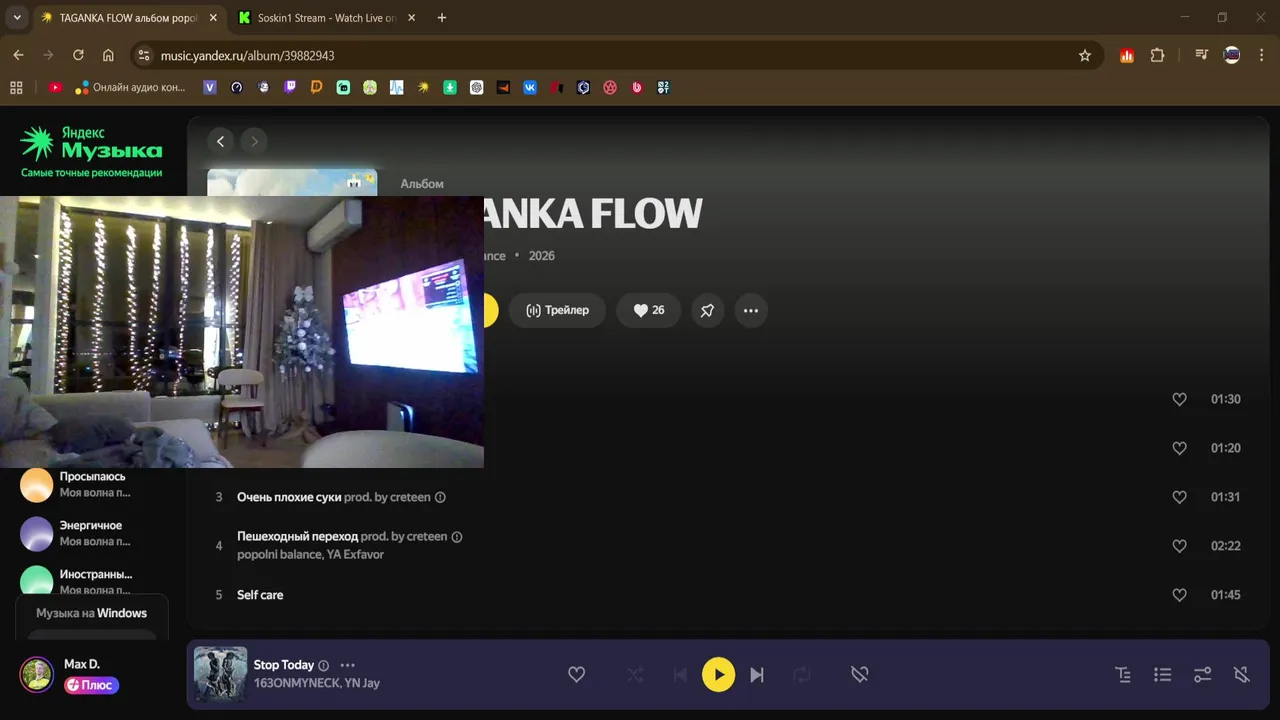
Task: Go to browser home page
Action: click(108, 56)
